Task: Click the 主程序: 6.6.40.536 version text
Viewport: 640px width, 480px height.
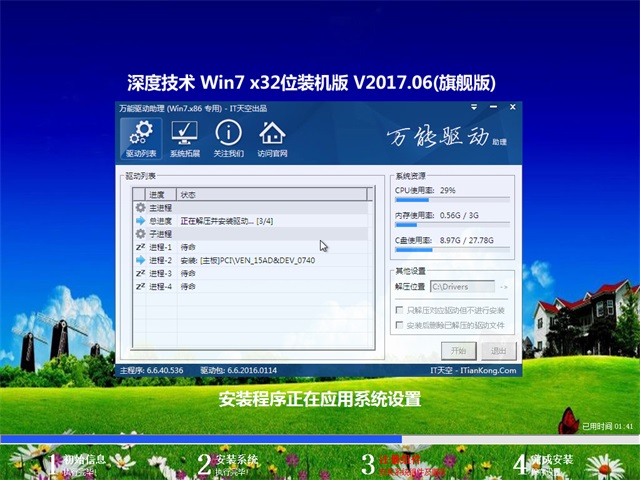Action: pyautogui.click(x=151, y=370)
